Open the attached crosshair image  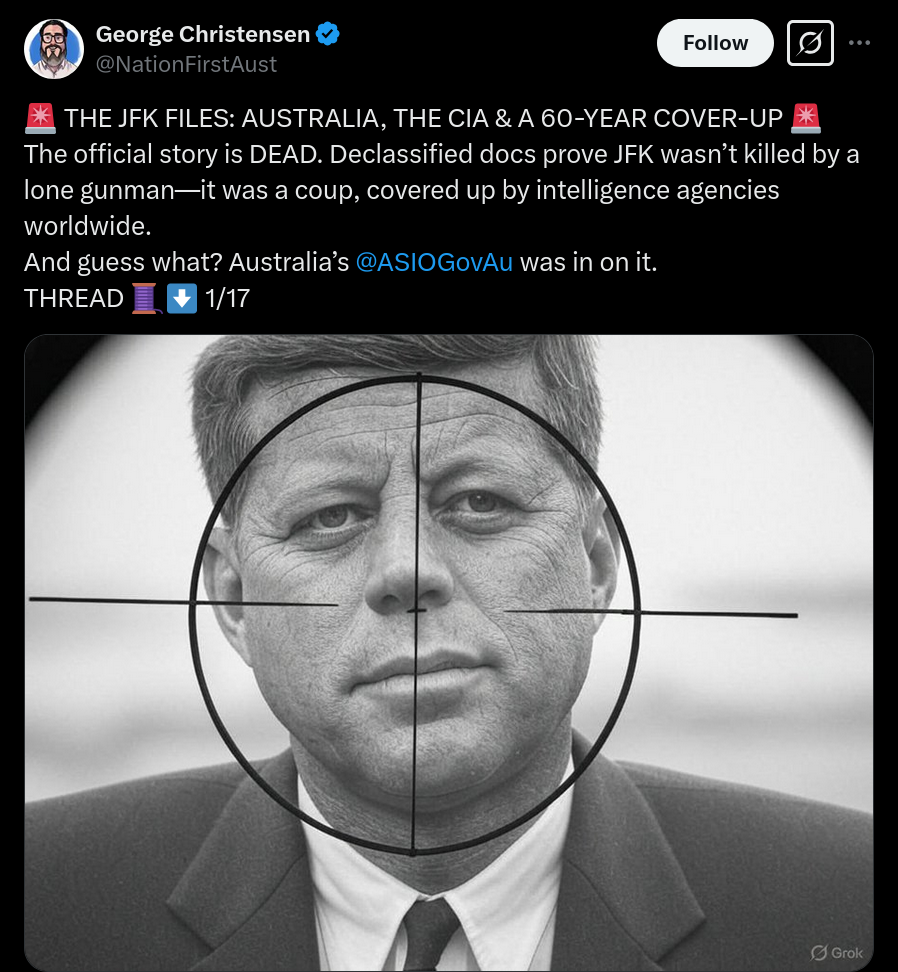(x=449, y=653)
